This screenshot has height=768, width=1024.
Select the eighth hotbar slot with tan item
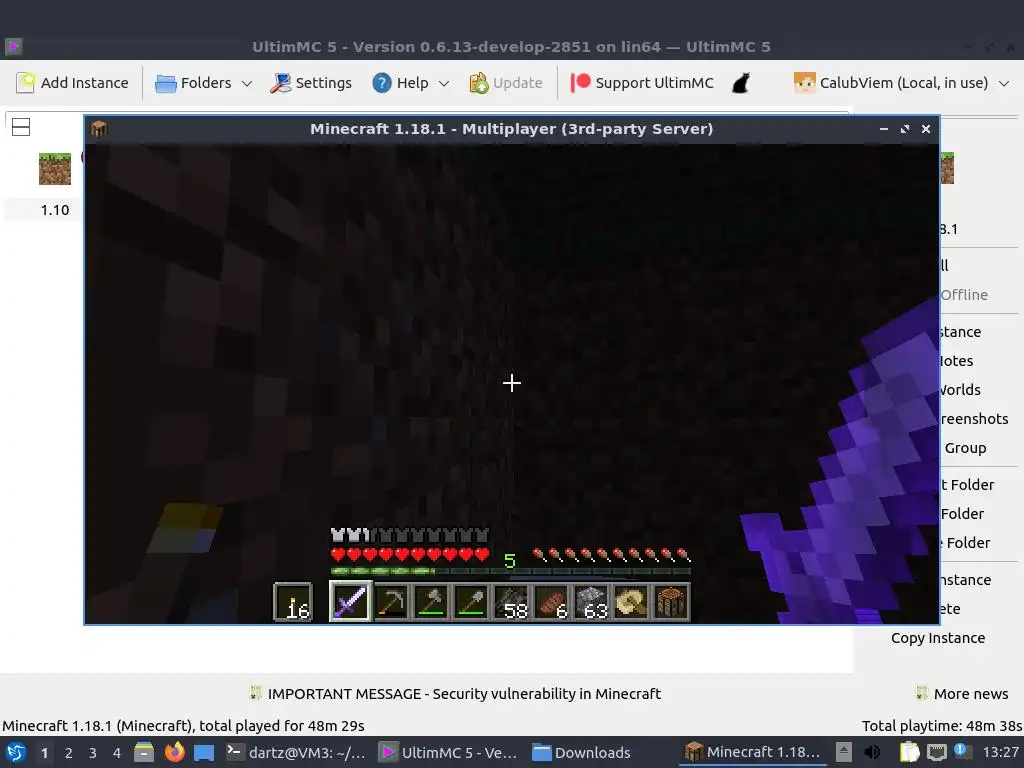(x=632, y=601)
